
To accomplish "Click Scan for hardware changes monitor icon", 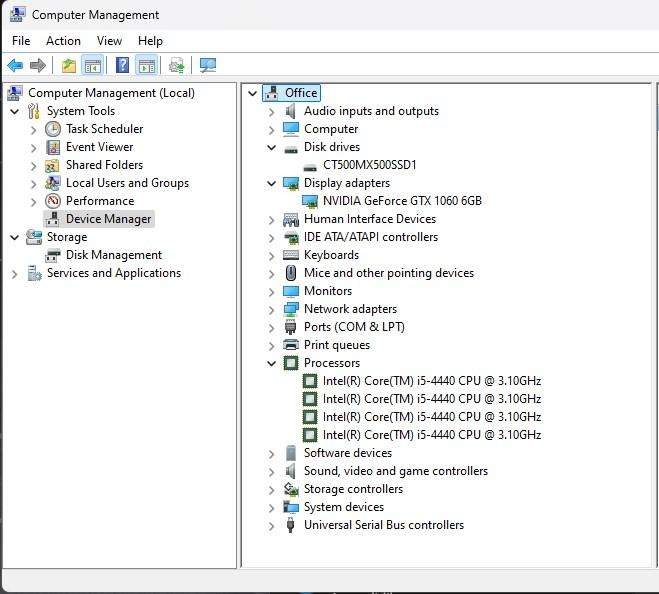I will coord(208,65).
